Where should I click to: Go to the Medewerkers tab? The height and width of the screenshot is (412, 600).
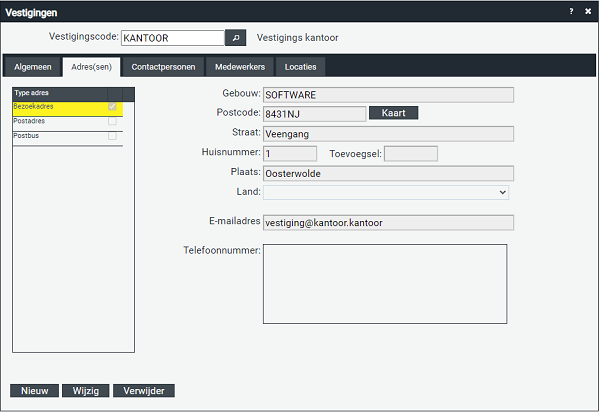click(240, 67)
